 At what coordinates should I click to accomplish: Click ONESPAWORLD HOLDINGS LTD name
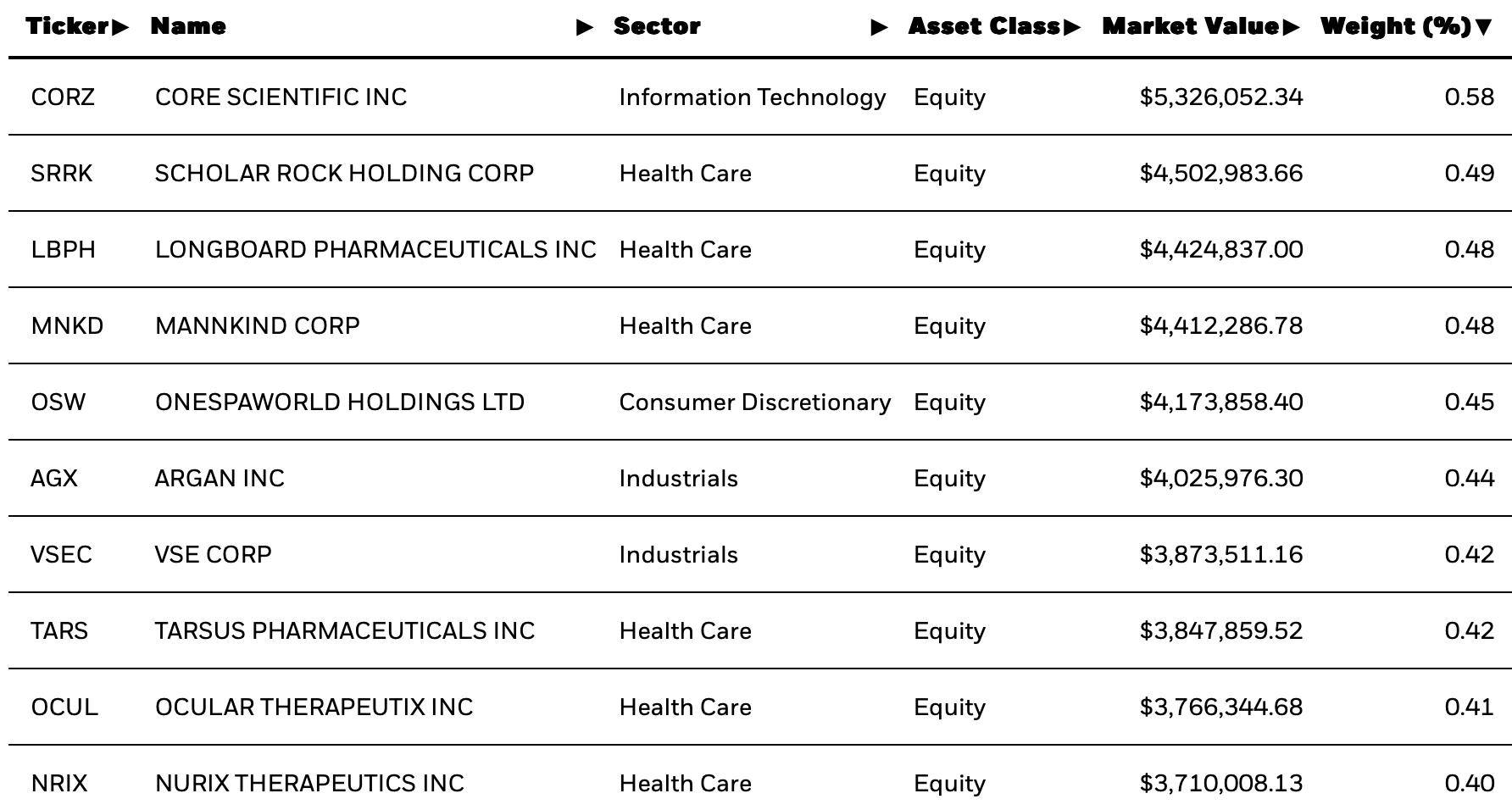coord(340,402)
